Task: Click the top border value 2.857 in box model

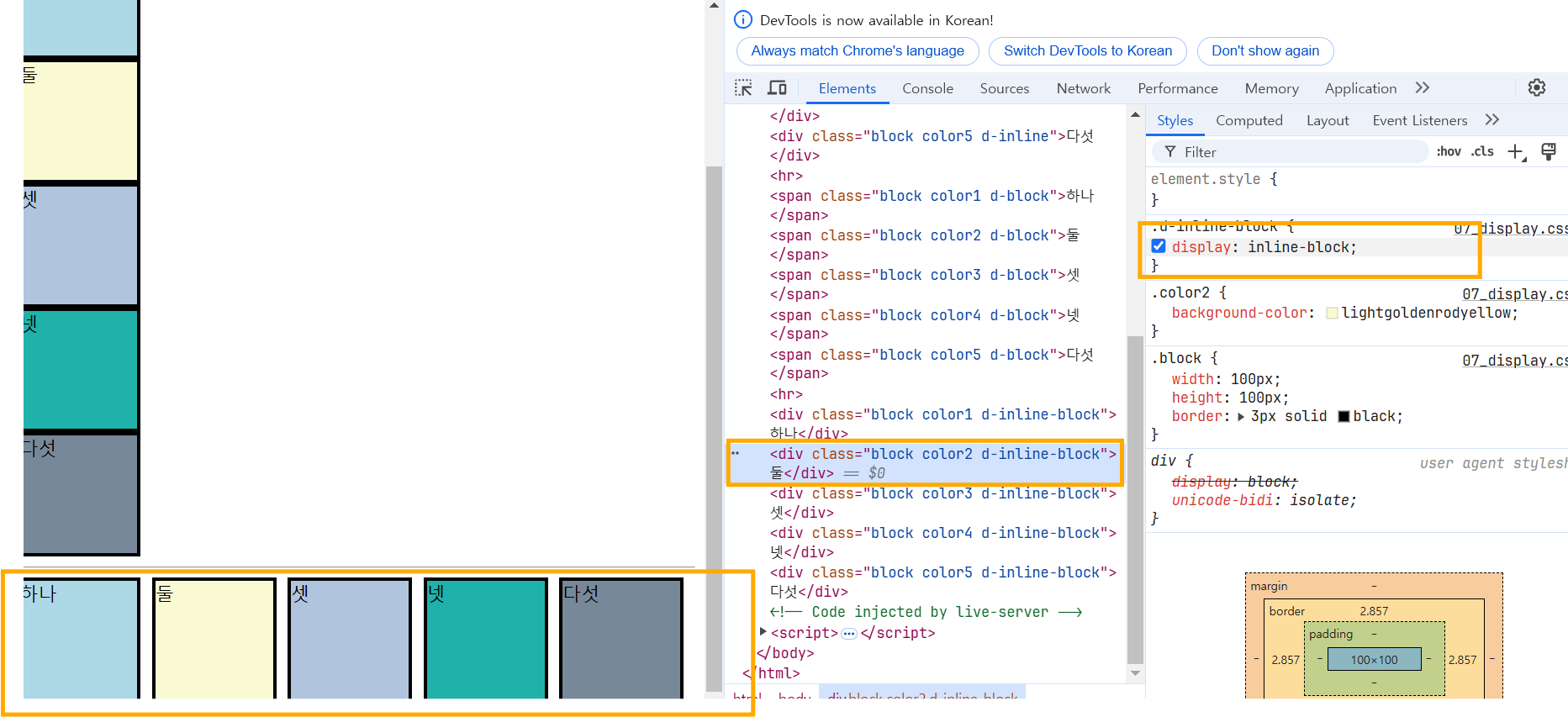Action: [x=1374, y=611]
